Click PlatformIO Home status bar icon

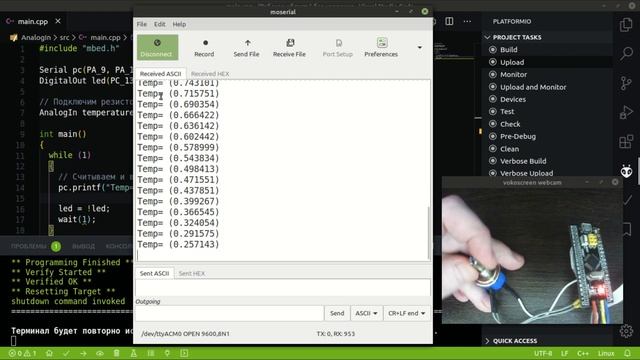(49, 353)
